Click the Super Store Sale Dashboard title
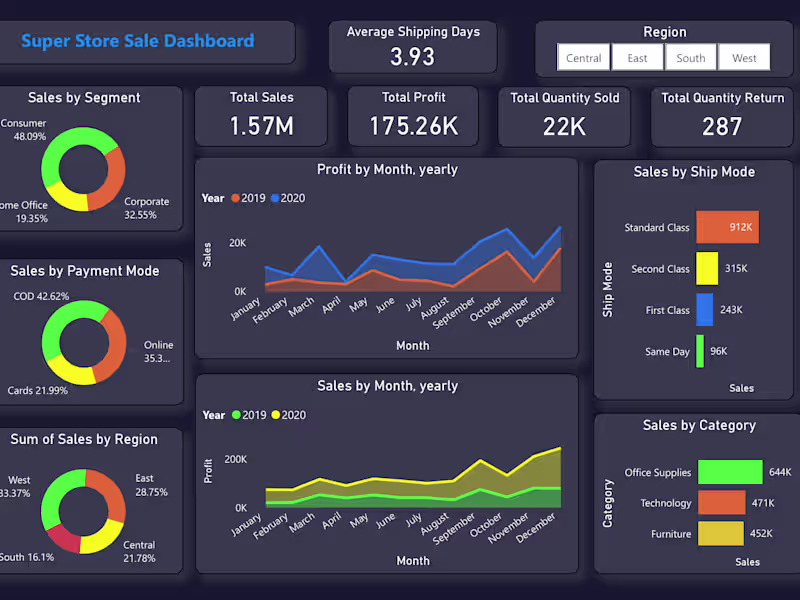800x600 pixels. click(138, 41)
